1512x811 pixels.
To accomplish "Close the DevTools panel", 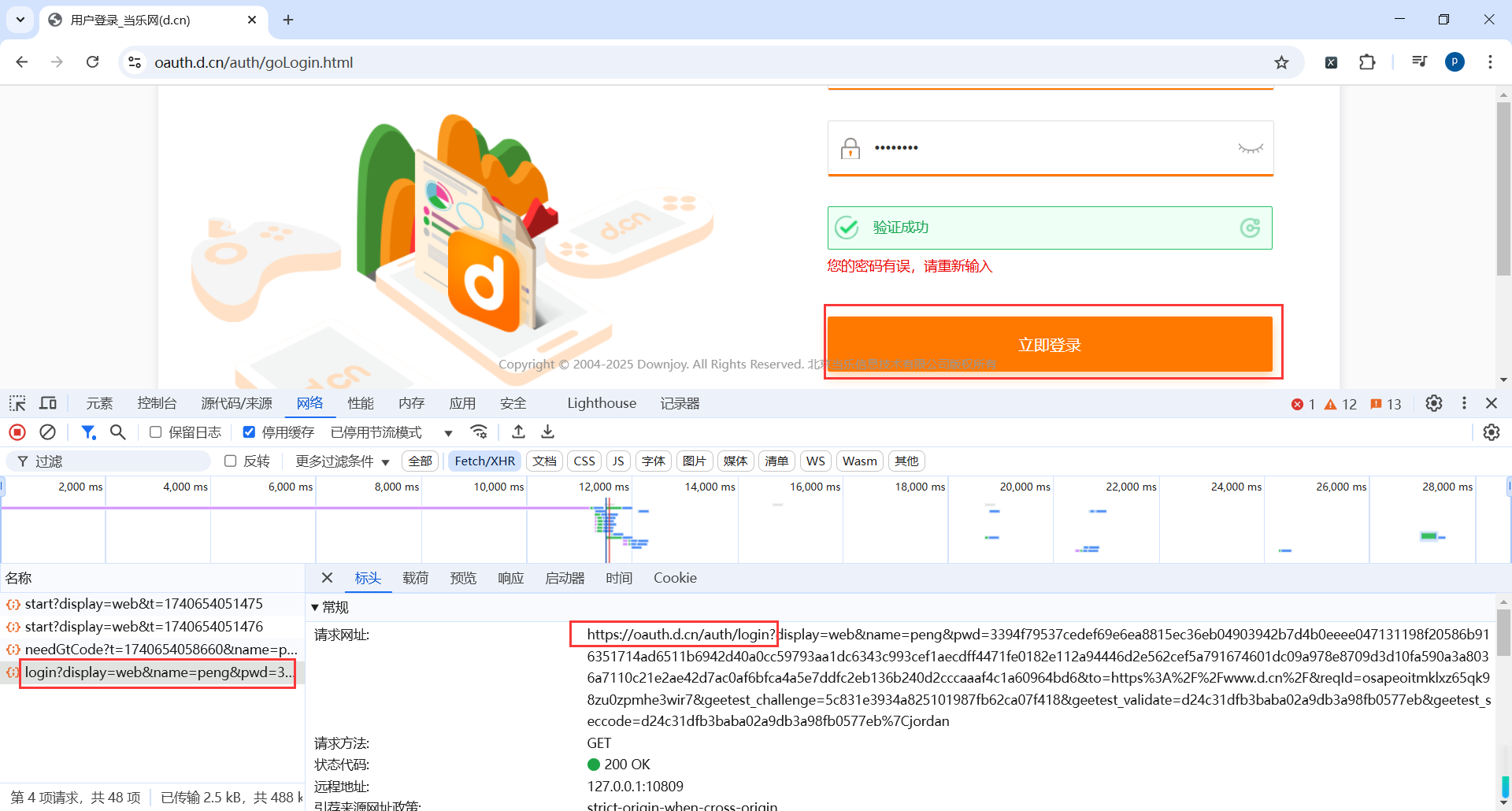I will (1492, 403).
